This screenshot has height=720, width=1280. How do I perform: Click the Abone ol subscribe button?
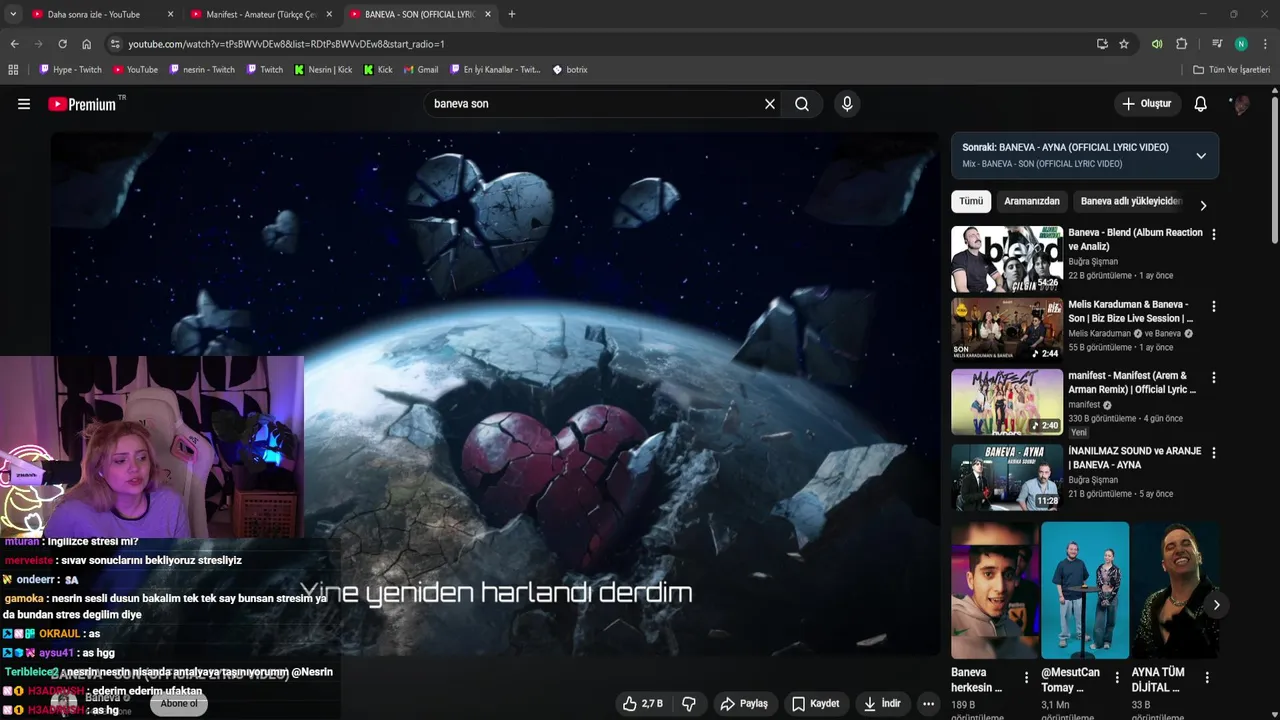(179, 704)
